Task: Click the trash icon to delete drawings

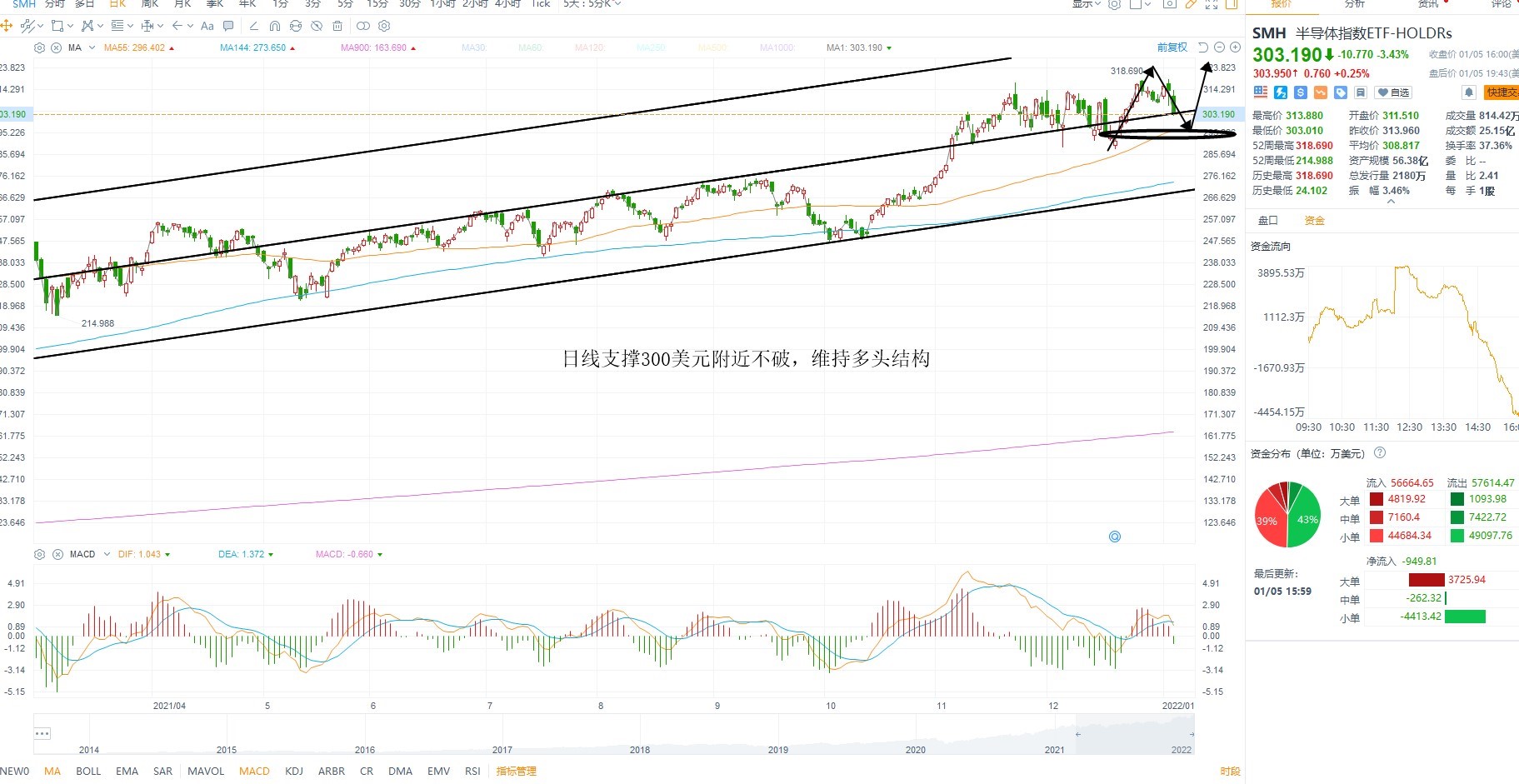Action: (x=337, y=26)
